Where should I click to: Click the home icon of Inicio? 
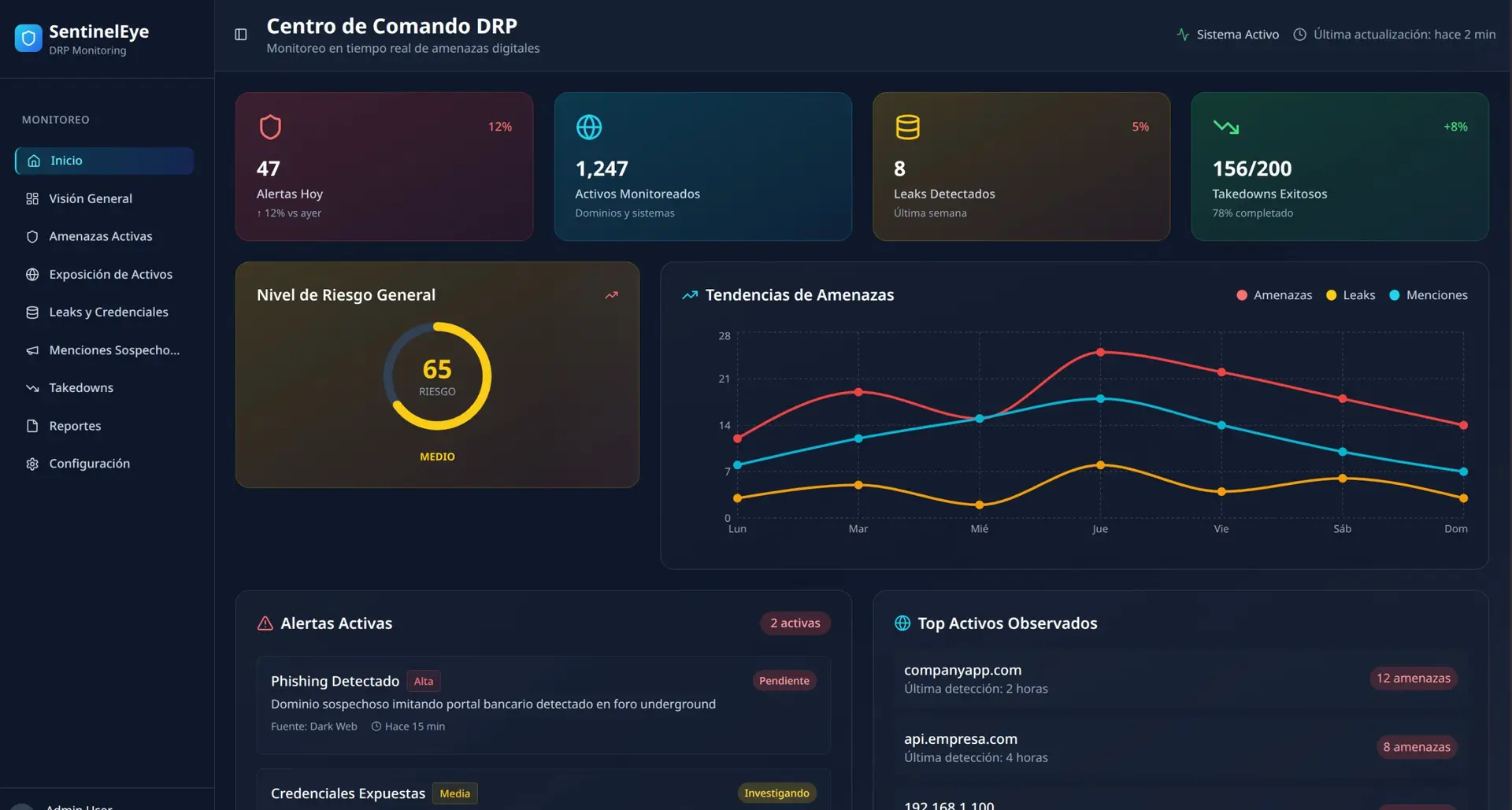pyautogui.click(x=34, y=161)
